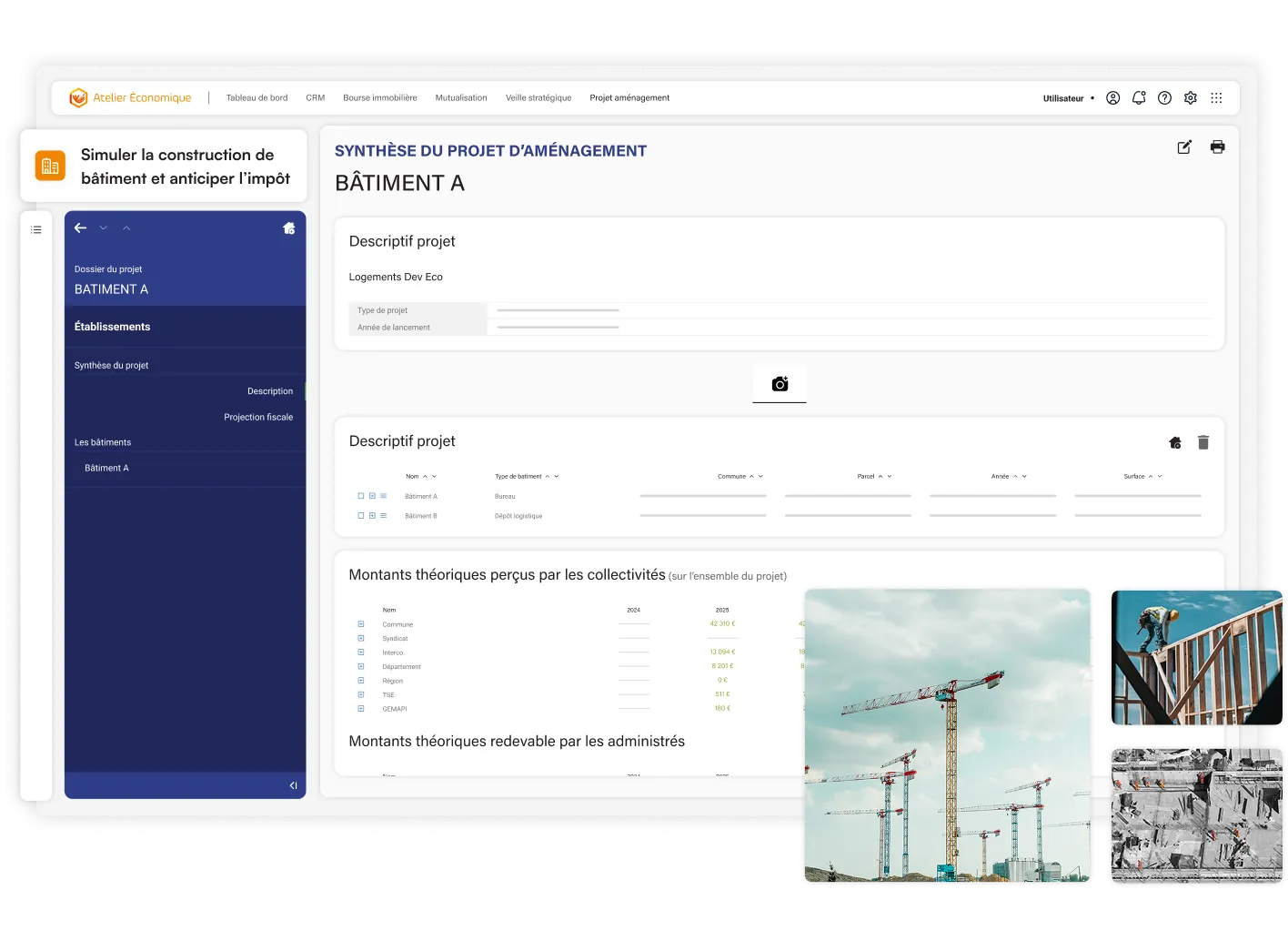Click the trash delete icon
The width and height of the screenshot is (1288, 951).
click(1203, 442)
